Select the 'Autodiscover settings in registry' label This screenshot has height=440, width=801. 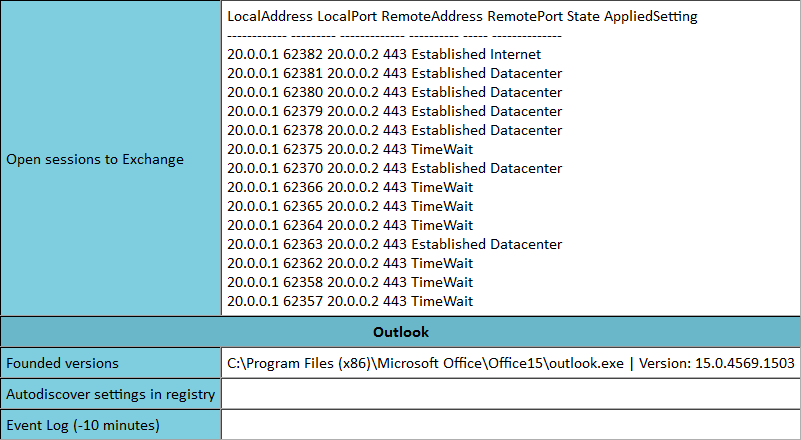click(x=110, y=394)
